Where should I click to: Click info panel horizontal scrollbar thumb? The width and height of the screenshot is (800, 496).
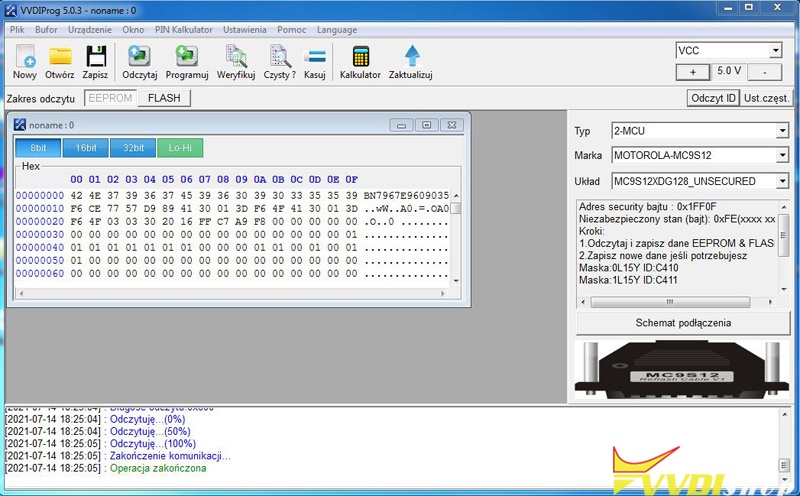670,302
